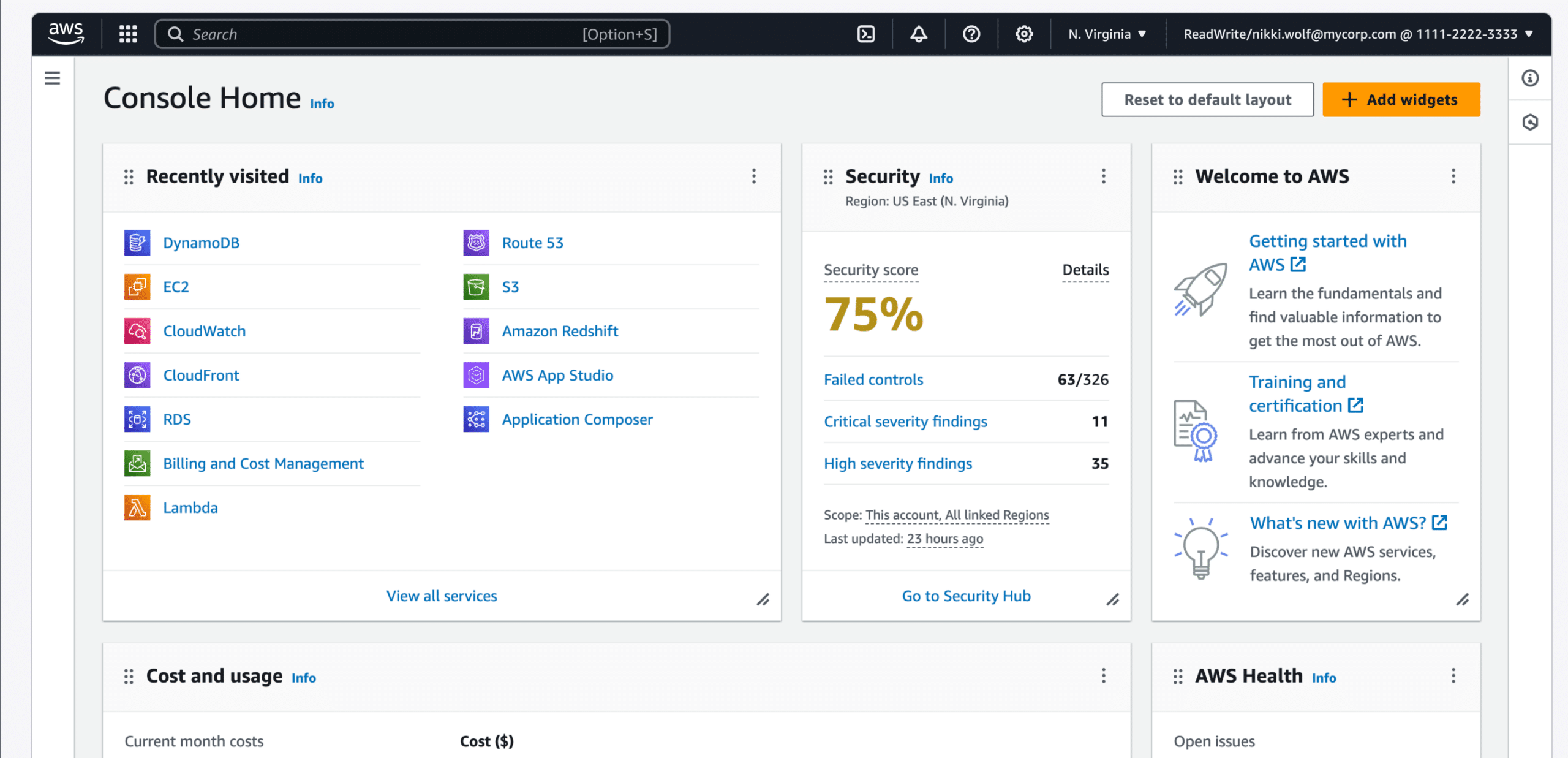Click the S3 service icon
1568x758 pixels.
(477, 286)
